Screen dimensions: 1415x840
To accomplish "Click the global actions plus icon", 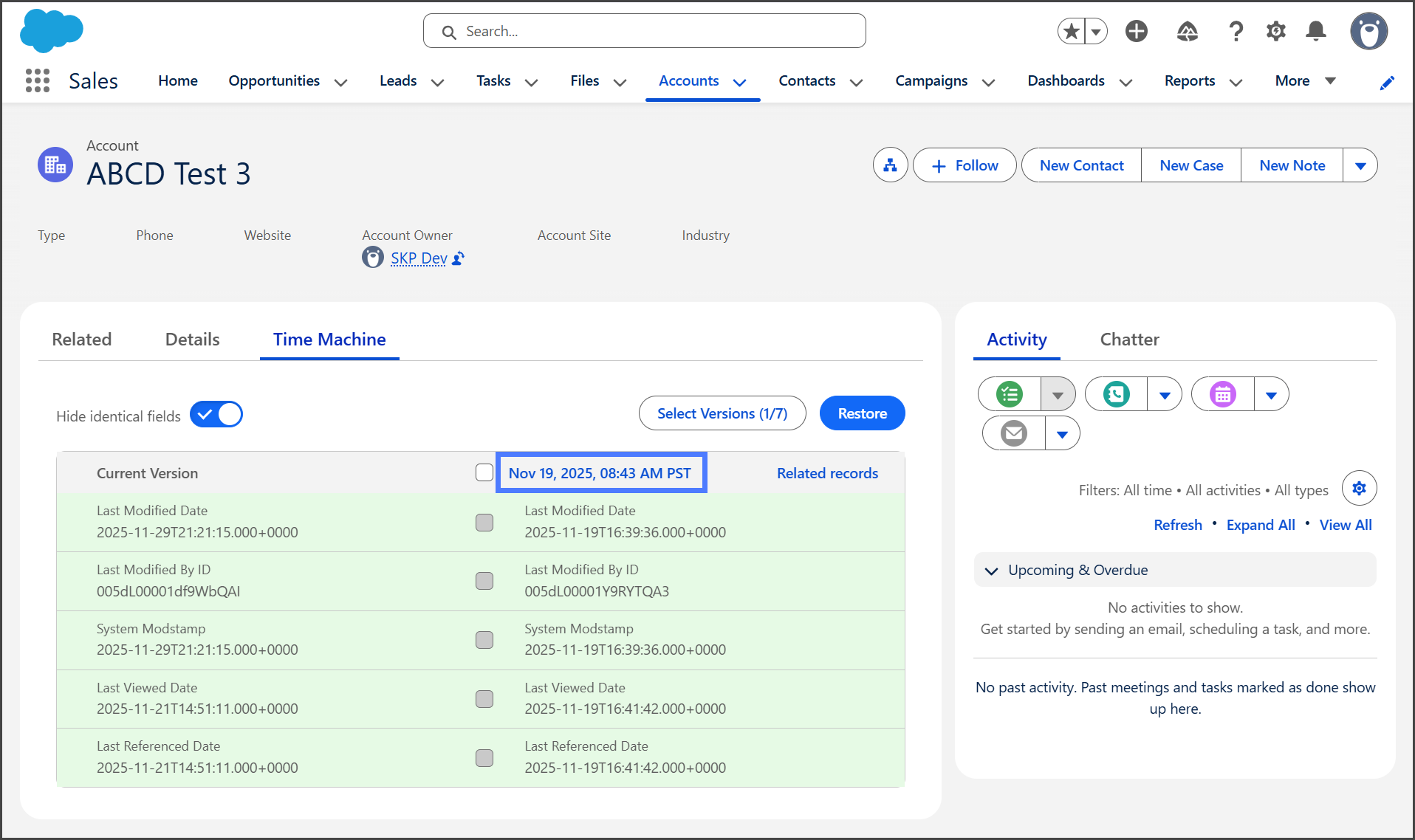I will 1136,31.
